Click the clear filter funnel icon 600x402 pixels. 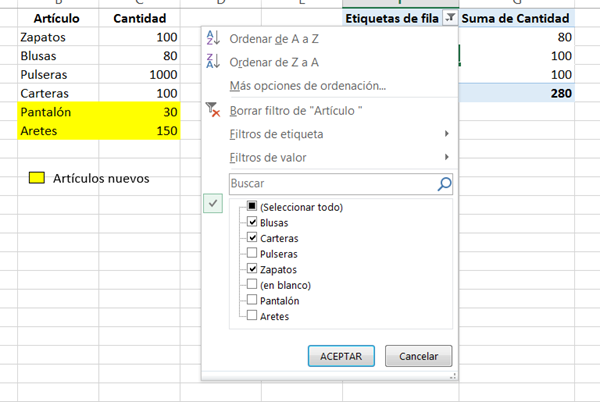click(x=212, y=111)
